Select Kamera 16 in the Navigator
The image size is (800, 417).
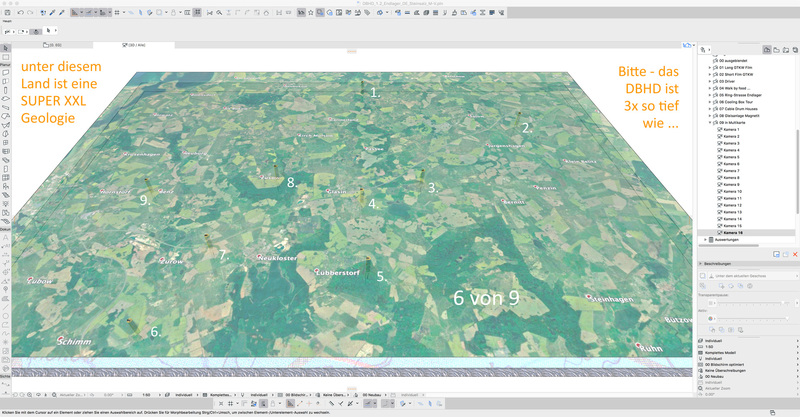pyautogui.click(x=732, y=233)
